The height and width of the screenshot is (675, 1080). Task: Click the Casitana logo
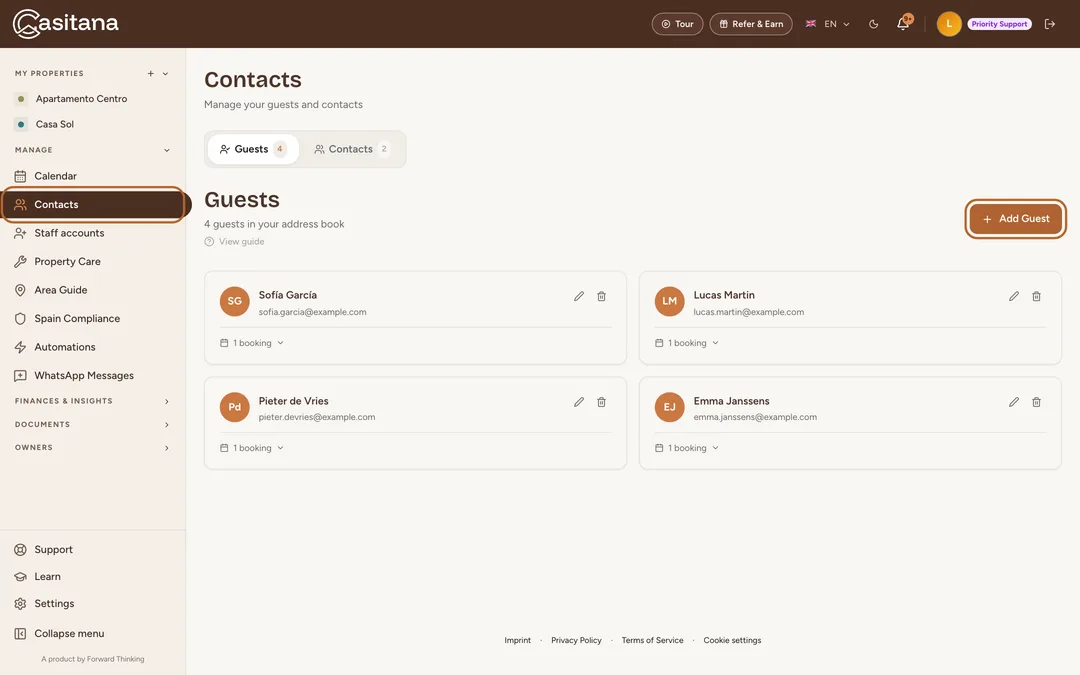tap(65, 24)
